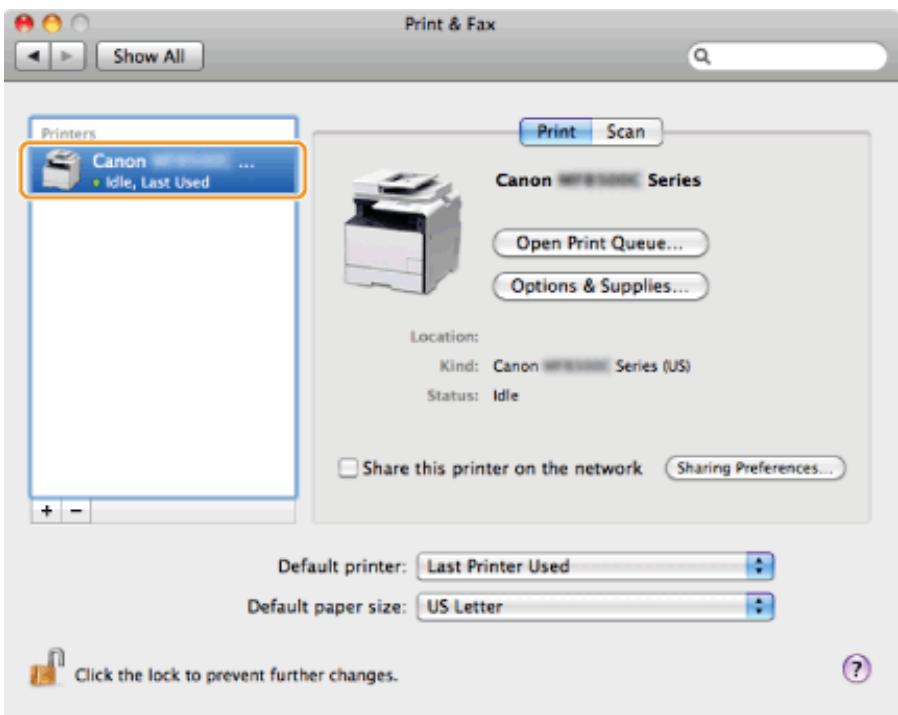Open Sharing Preferences
This screenshot has width=898, height=715.
pos(755,468)
